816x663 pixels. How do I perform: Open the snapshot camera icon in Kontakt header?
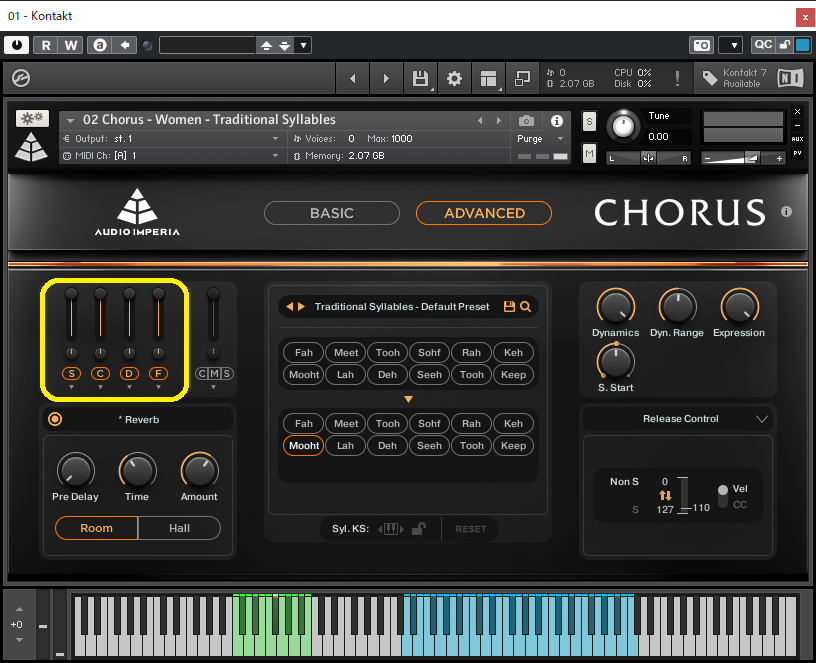(527, 120)
